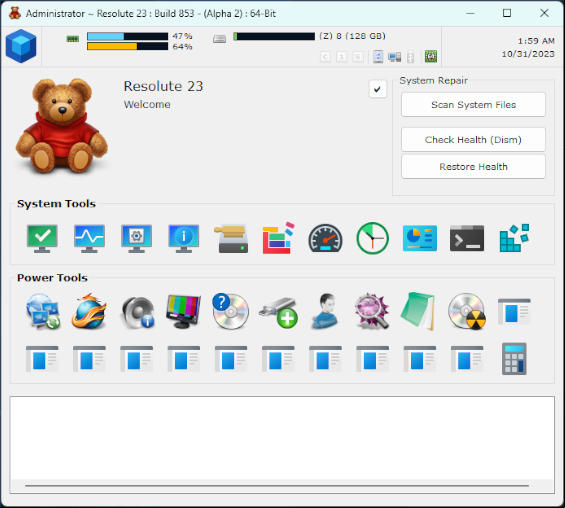Toggle the checkmark box beside Welcome
Screen dimensions: 565x508
pyautogui.click(x=378, y=89)
